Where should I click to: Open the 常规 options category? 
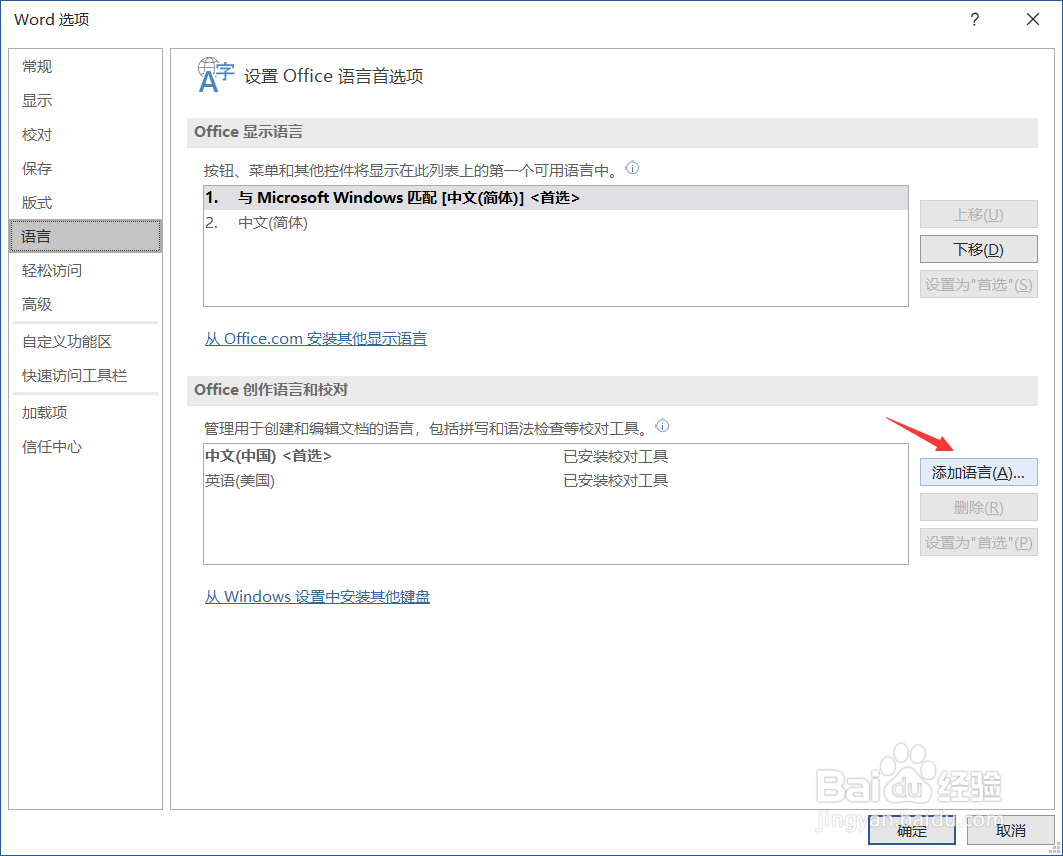click(85, 66)
